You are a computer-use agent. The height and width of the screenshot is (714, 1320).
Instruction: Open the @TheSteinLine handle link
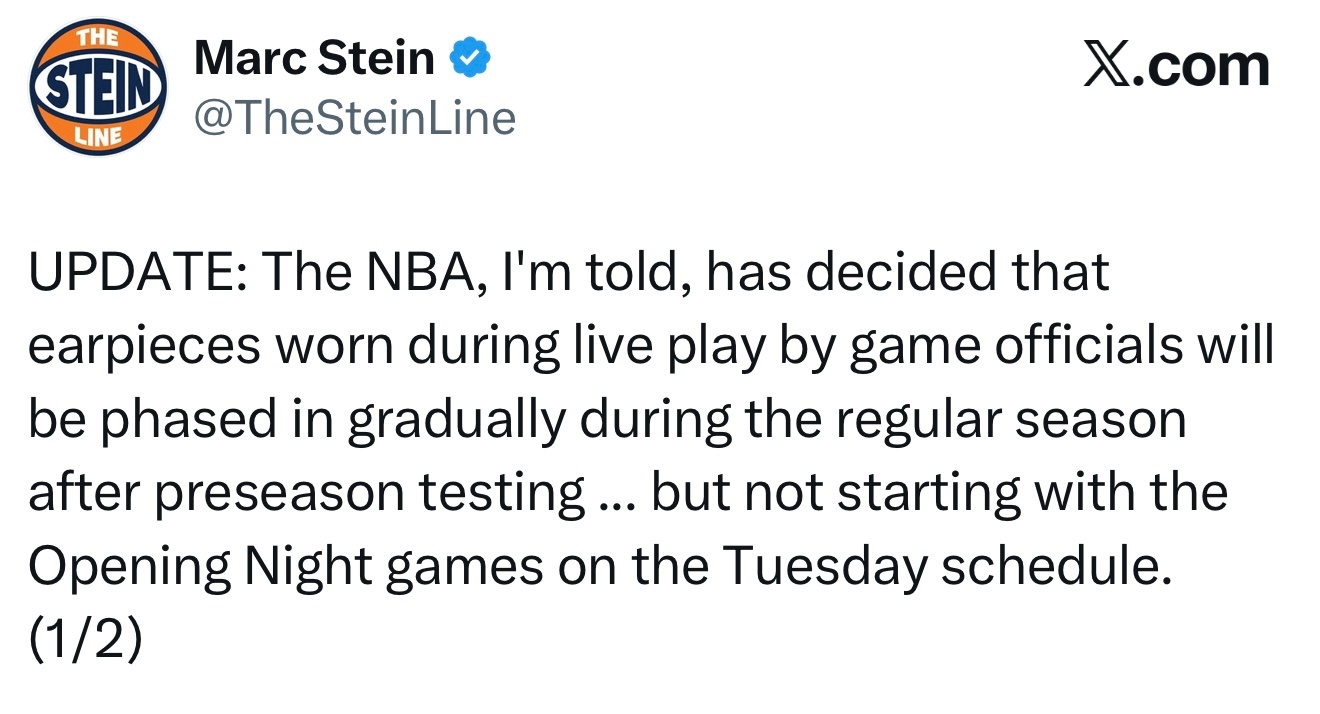tap(355, 118)
